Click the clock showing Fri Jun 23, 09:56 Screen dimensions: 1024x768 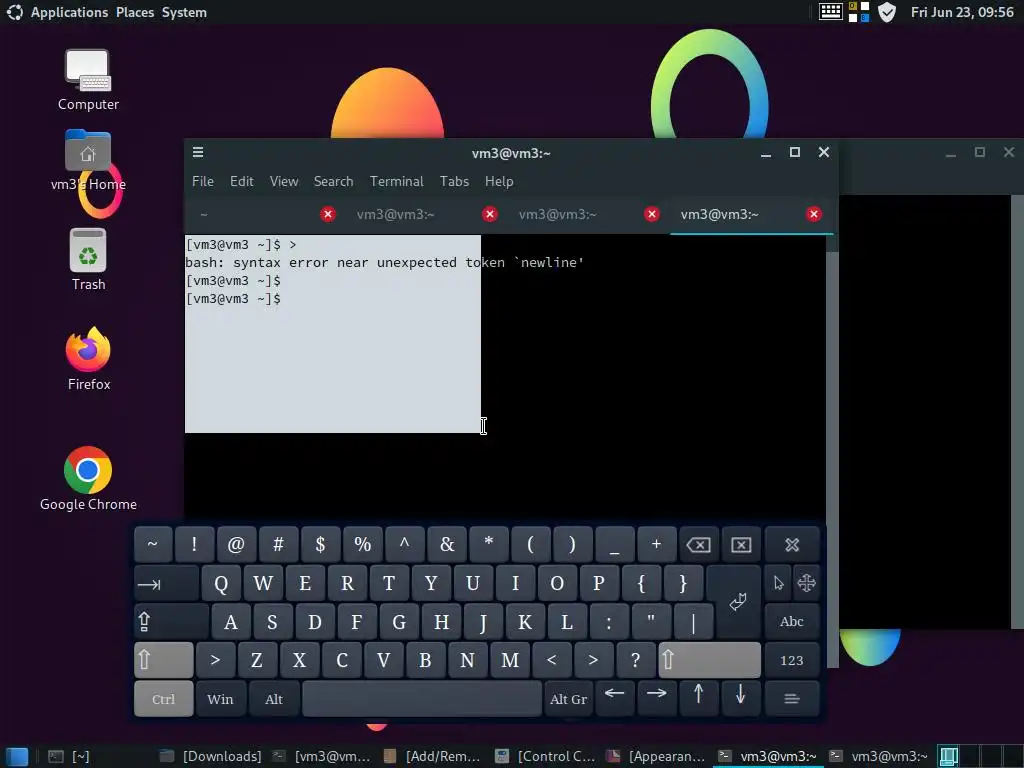pyautogui.click(x=962, y=12)
